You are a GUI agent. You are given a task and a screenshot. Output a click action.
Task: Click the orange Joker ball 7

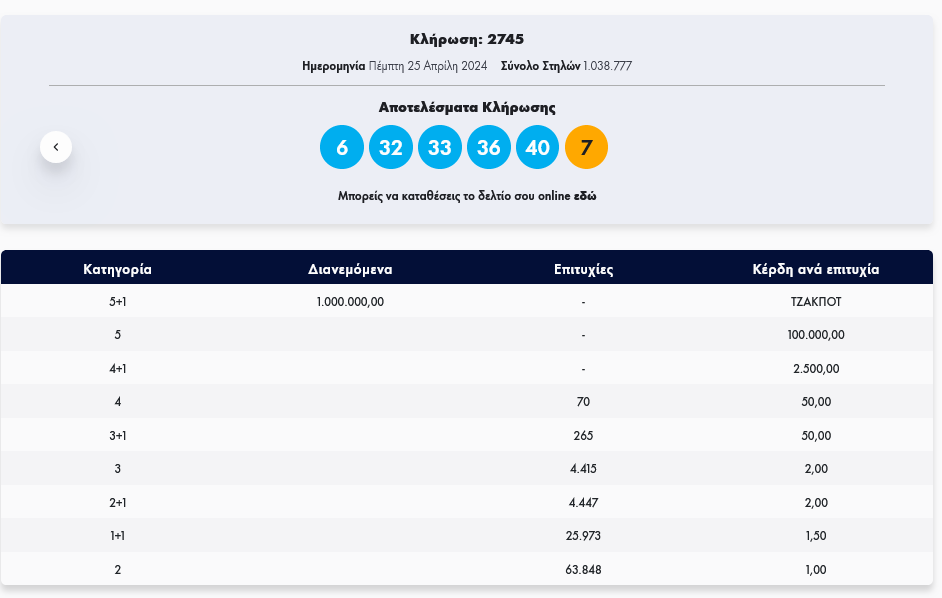pos(586,148)
